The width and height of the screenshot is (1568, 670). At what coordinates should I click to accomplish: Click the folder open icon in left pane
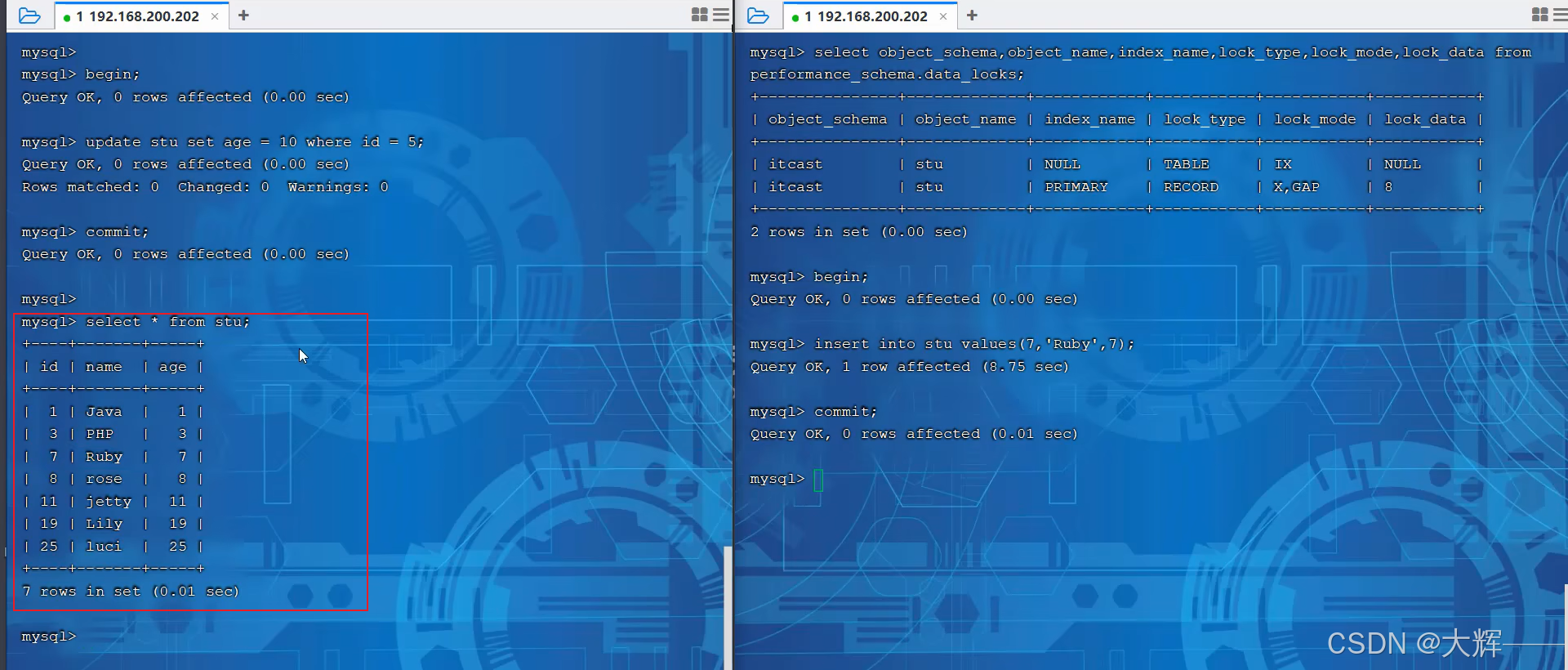coord(29,16)
